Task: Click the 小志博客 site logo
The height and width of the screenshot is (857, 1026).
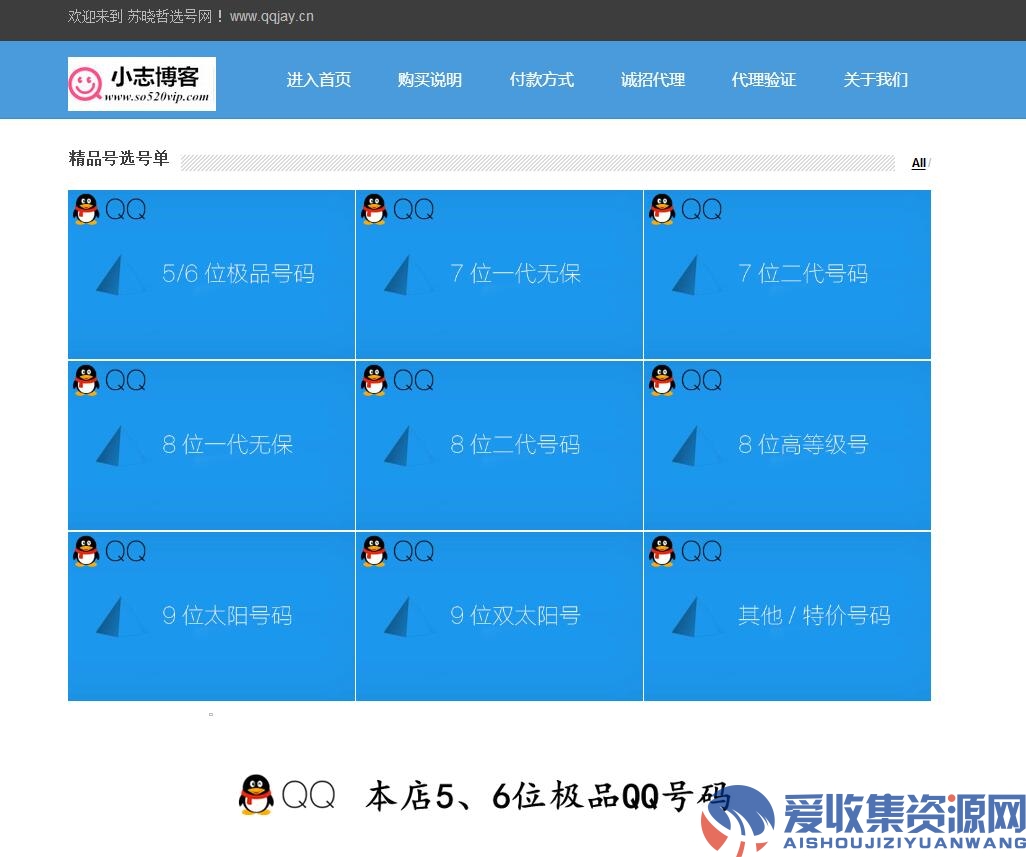Action: [142, 84]
